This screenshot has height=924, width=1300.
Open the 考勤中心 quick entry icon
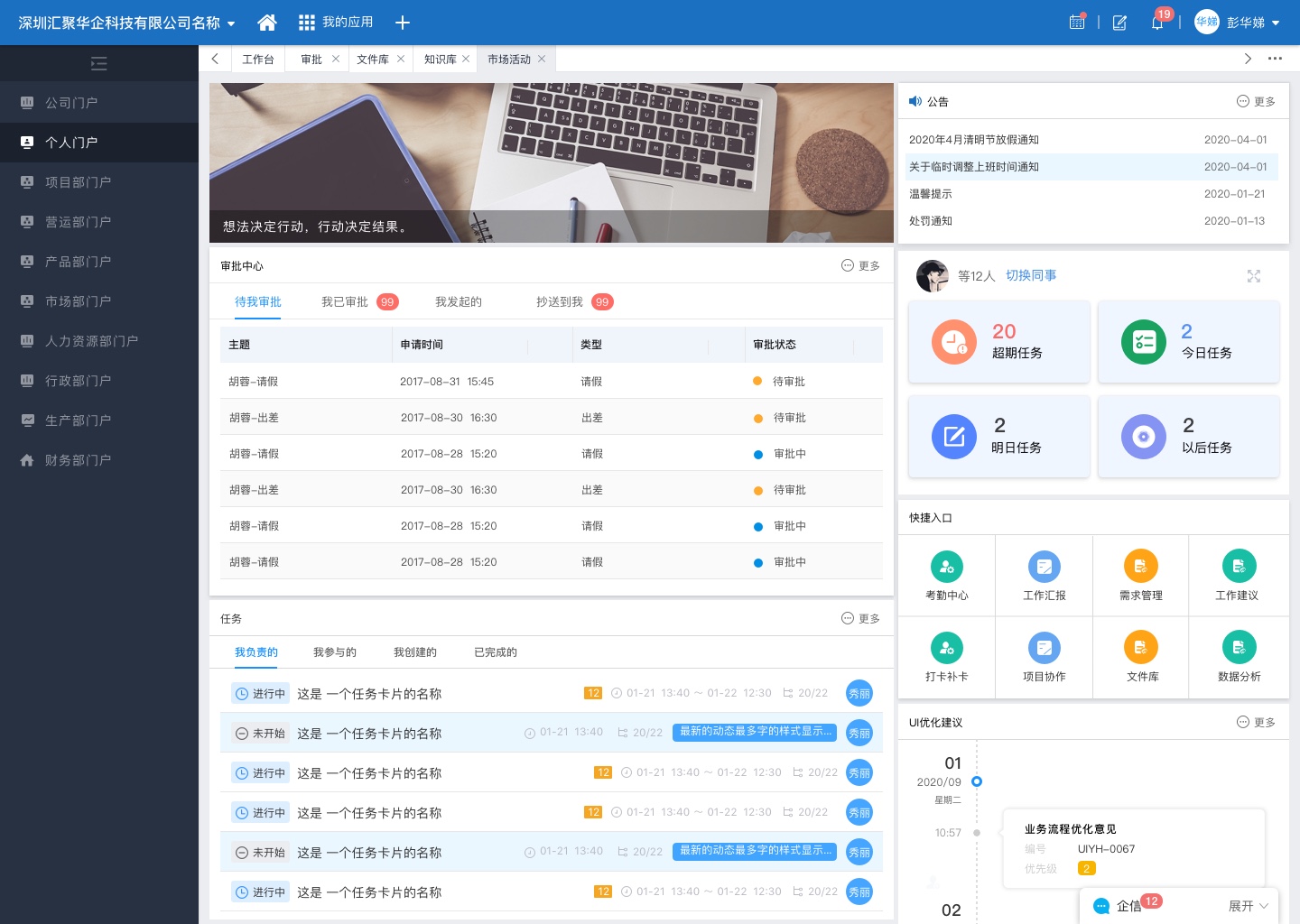[946, 567]
